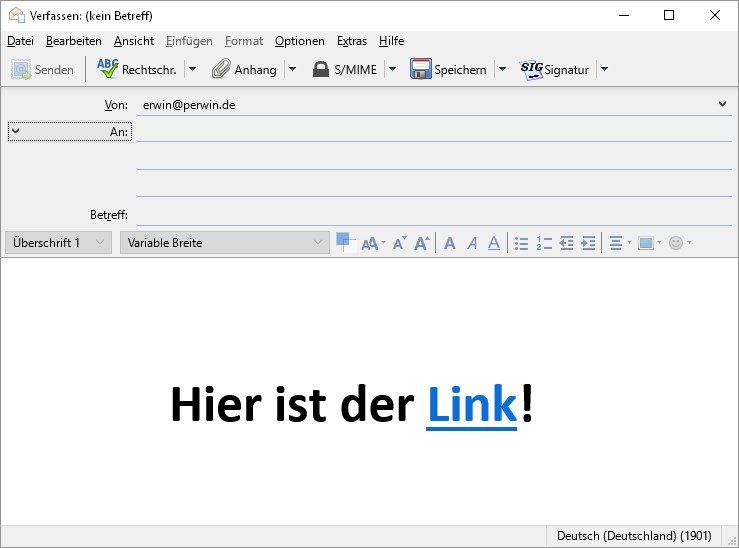Screen dimensions: 739x548
Task: Click the S/MIME lock button
Action: [345, 70]
